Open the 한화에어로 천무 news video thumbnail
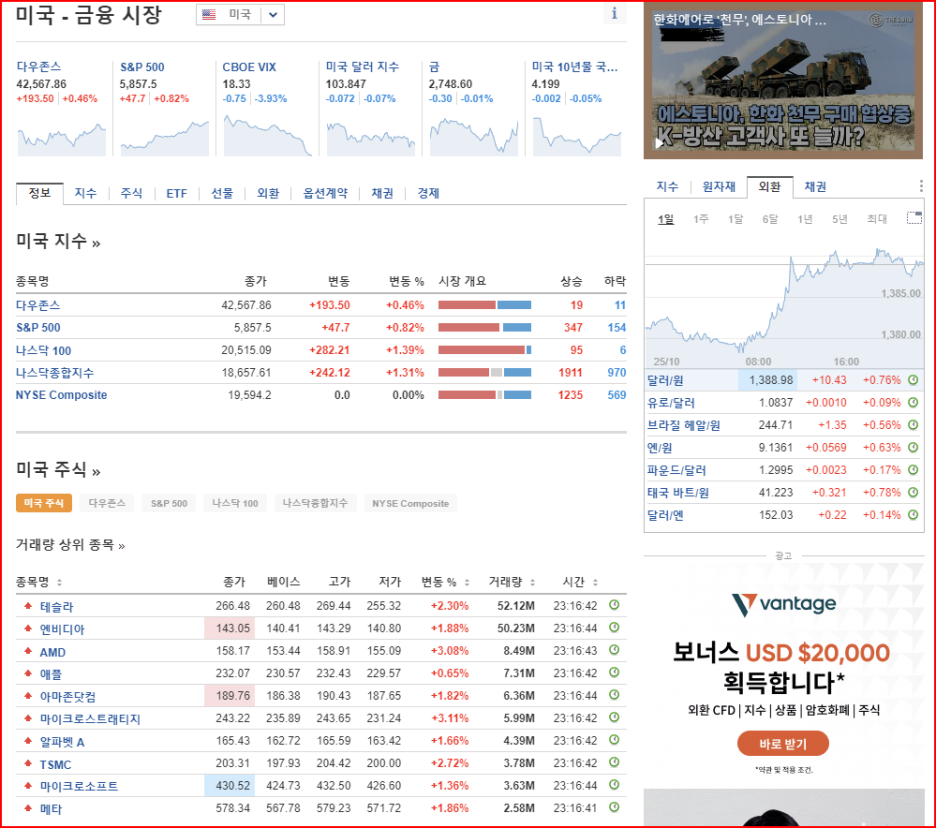 pyautogui.click(x=783, y=82)
